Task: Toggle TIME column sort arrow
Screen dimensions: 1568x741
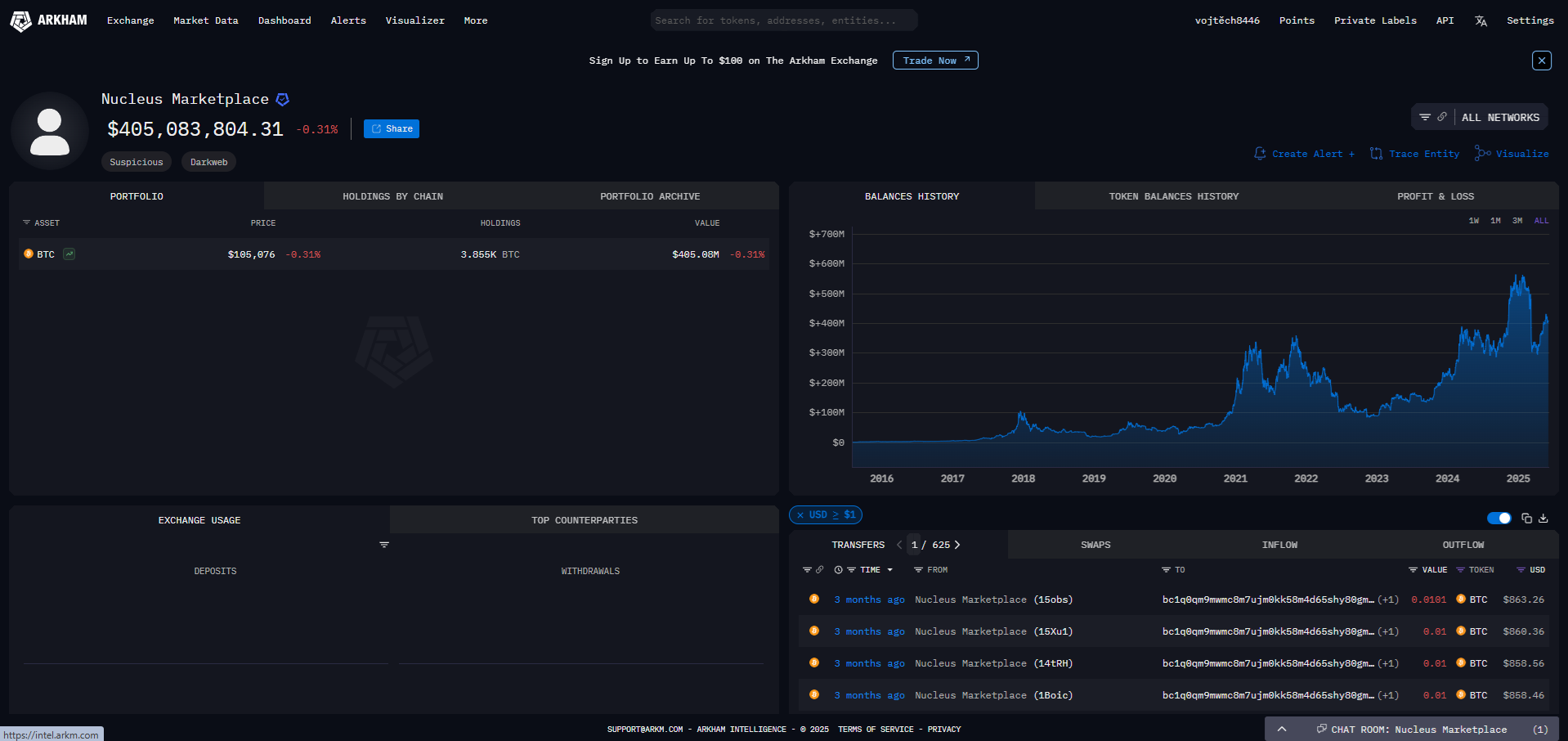Action: [x=889, y=570]
